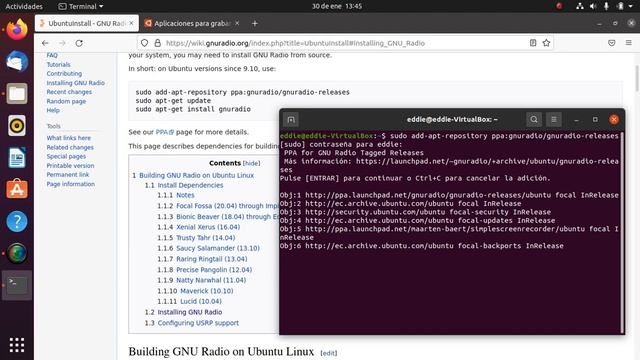Launch LibreOffice Writer from the dock

point(17,158)
